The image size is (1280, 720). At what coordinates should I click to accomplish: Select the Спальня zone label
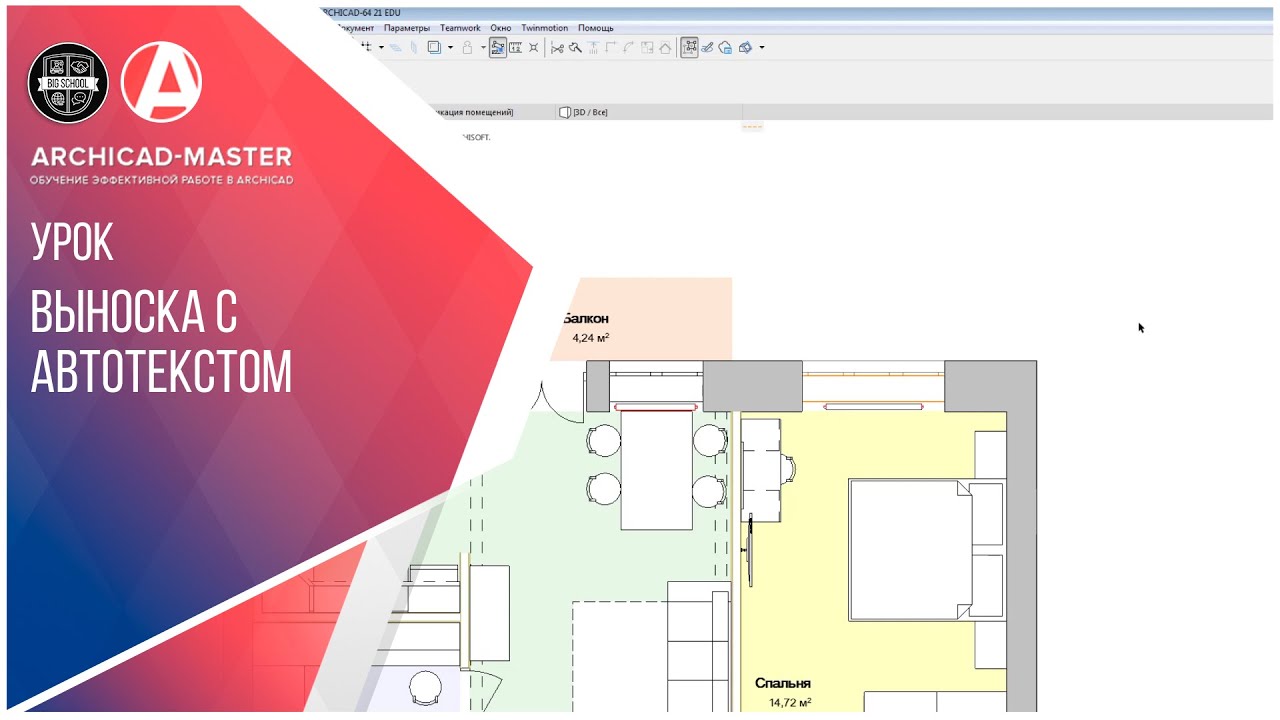tap(783, 684)
